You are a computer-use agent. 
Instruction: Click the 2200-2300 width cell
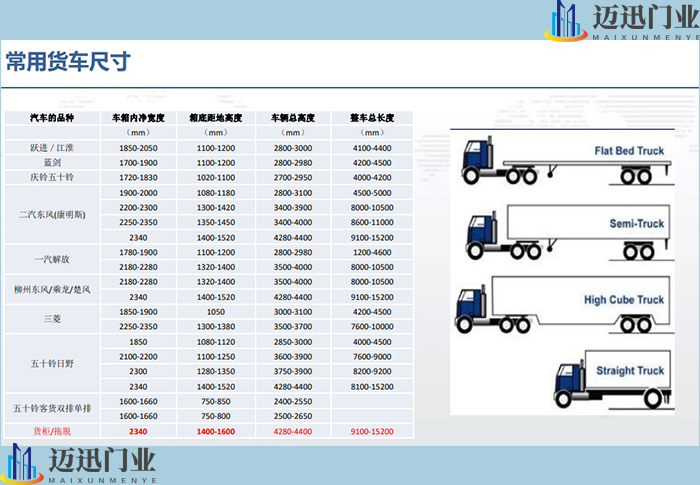click(x=138, y=207)
